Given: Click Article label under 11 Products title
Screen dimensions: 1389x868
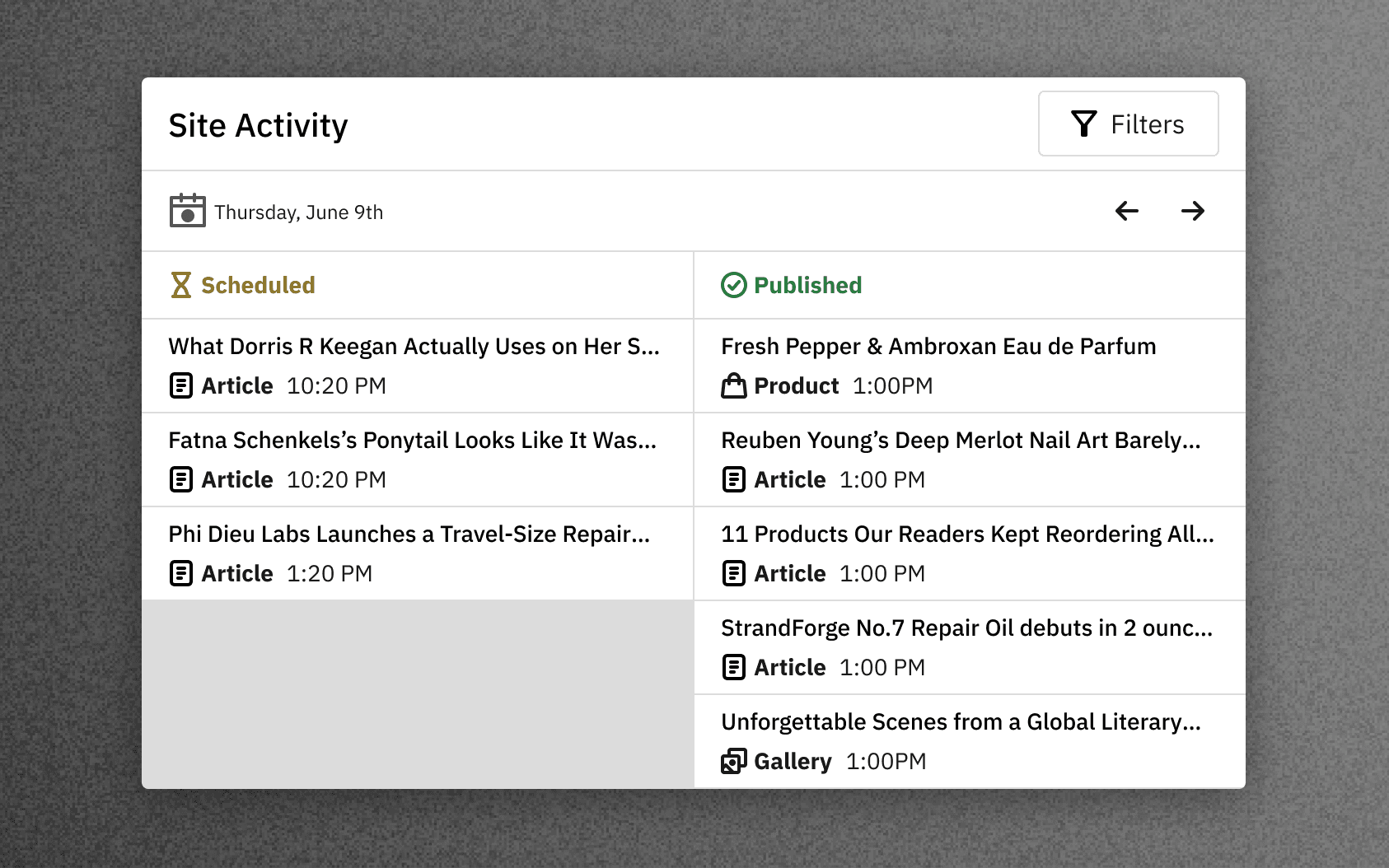Looking at the screenshot, I should tap(789, 574).
